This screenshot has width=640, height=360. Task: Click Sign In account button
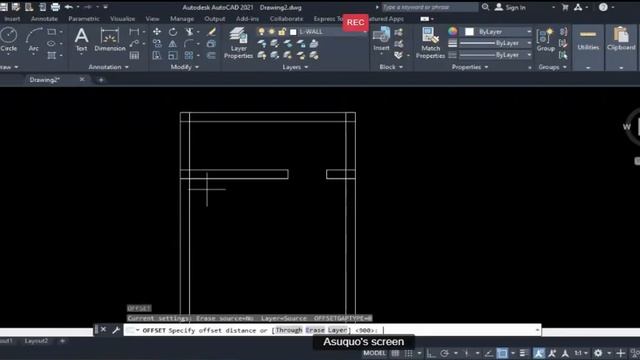pyautogui.click(x=510, y=7)
